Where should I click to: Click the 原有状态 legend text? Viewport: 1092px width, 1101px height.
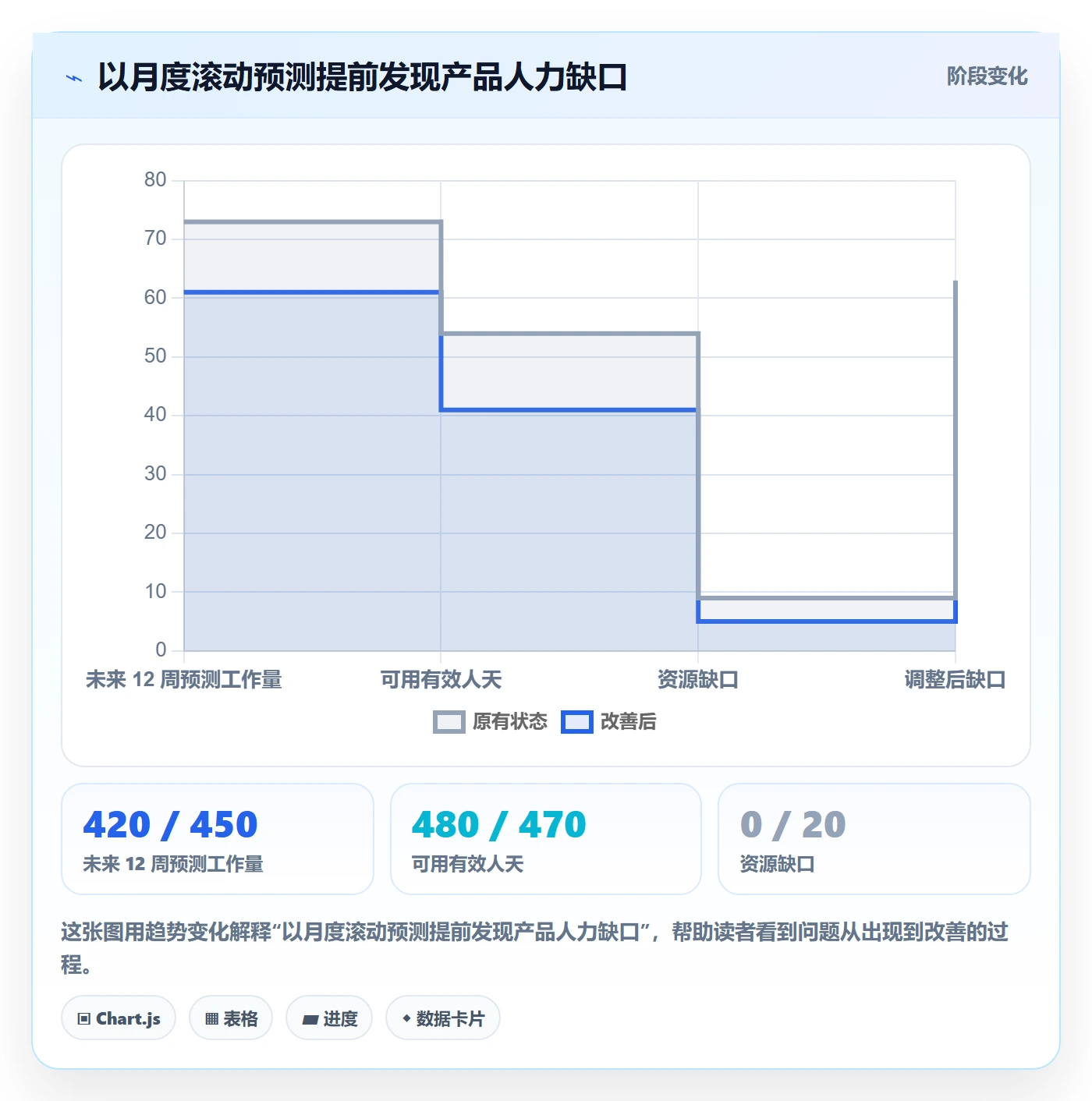[510, 722]
